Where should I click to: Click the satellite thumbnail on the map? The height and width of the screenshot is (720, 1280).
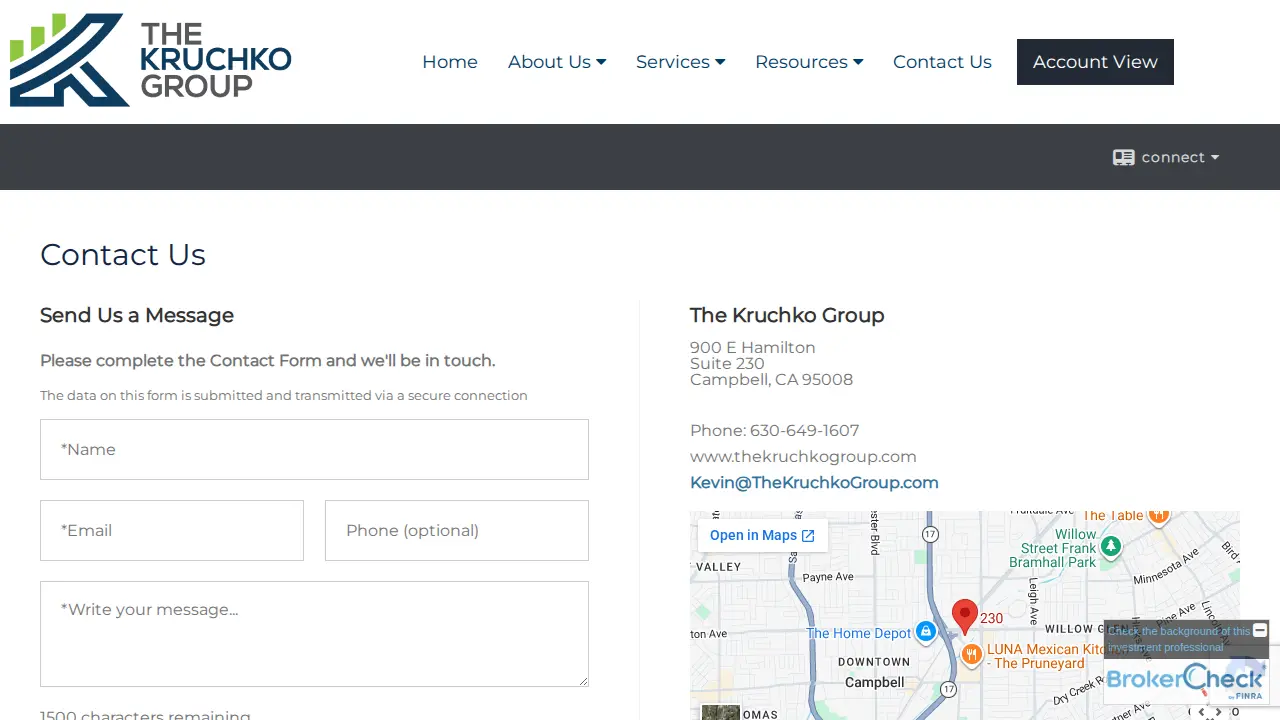tap(720, 712)
